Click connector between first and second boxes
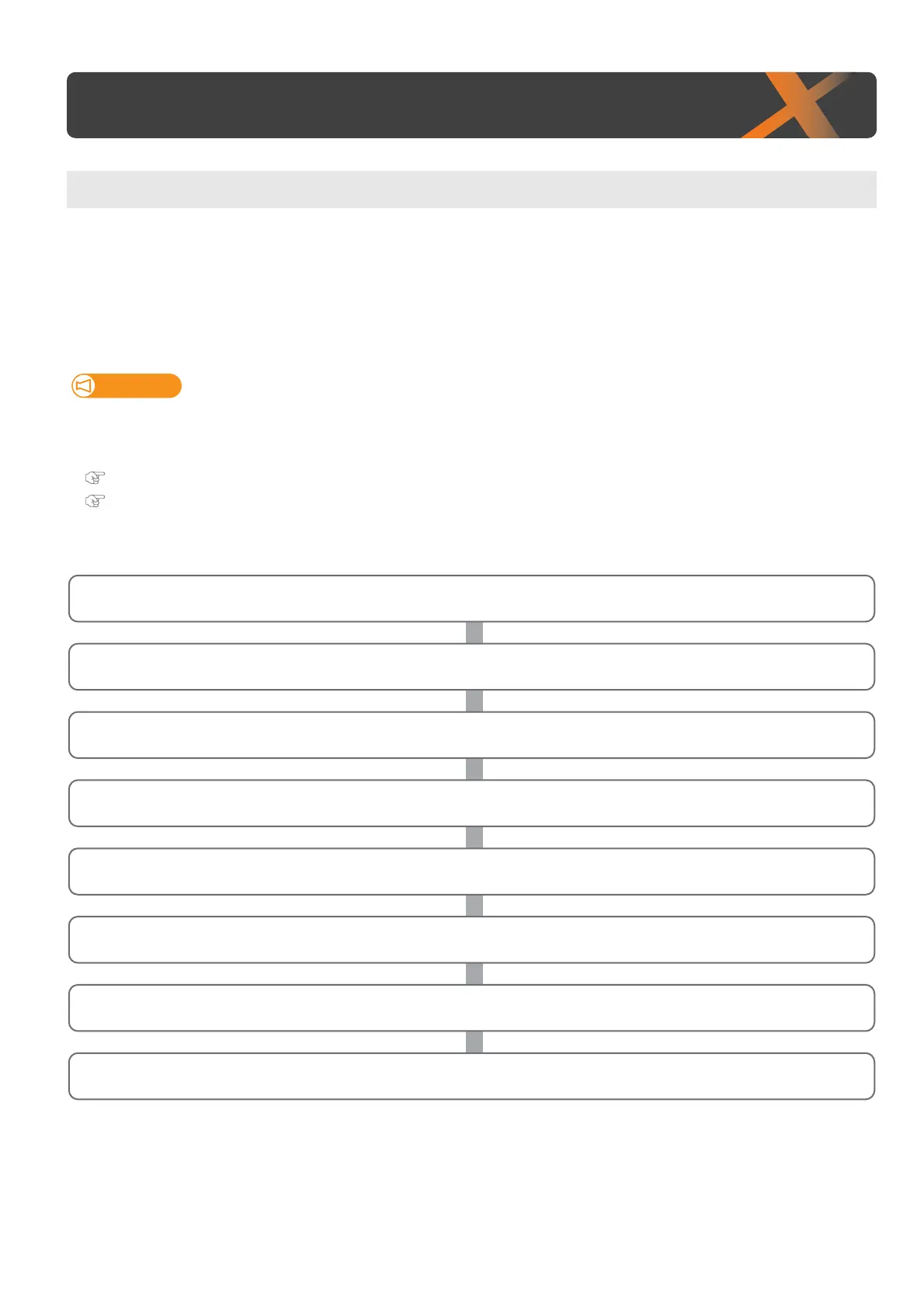Viewport: 924px width, 1308px height. coord(474,633)
